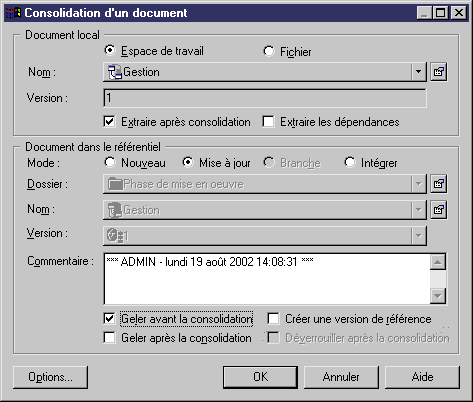Image resolution: width=473 pixels, height=402 pixels.
Task: Click the comment scrollbar down arrow
Action: pyautogui.click(x=438, y=296)
